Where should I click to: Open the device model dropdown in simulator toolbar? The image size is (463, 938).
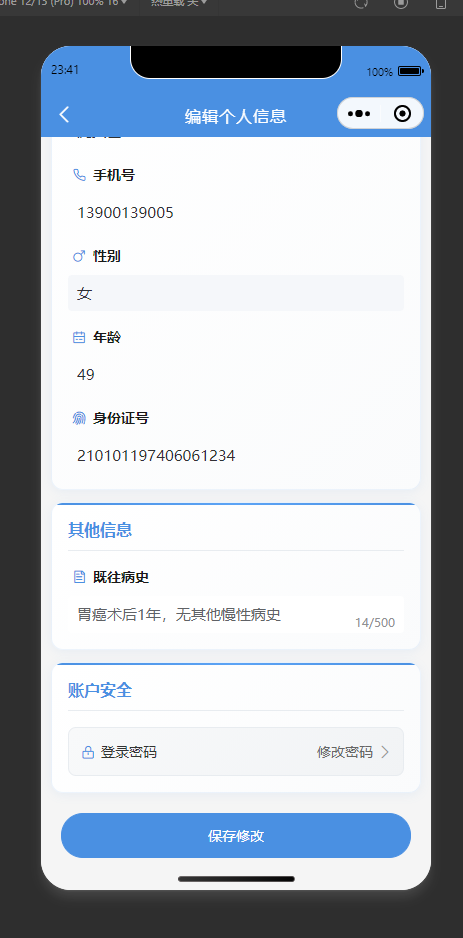64,3
